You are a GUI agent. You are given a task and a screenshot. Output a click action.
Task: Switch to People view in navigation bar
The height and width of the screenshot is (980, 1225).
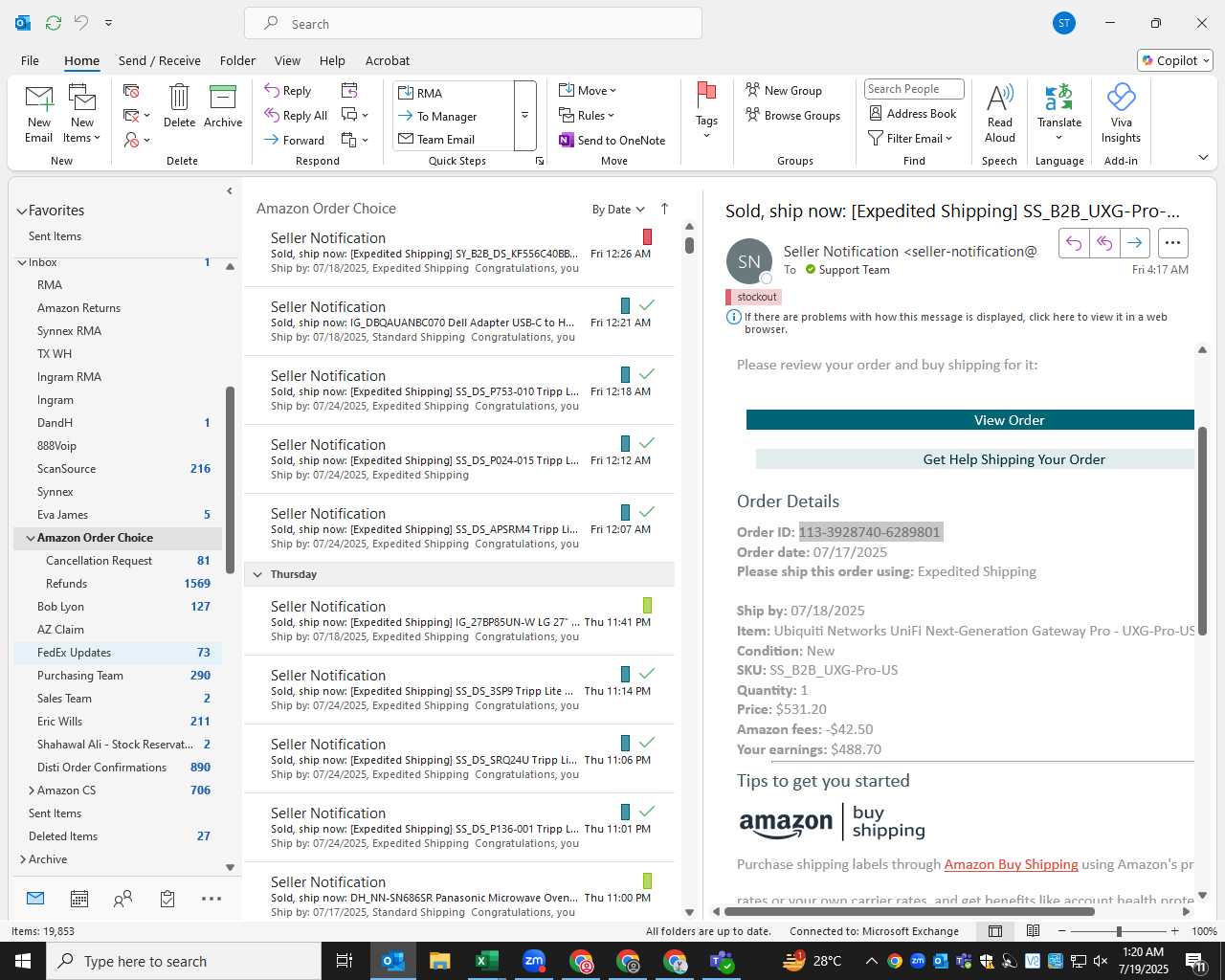click(122, 899)
